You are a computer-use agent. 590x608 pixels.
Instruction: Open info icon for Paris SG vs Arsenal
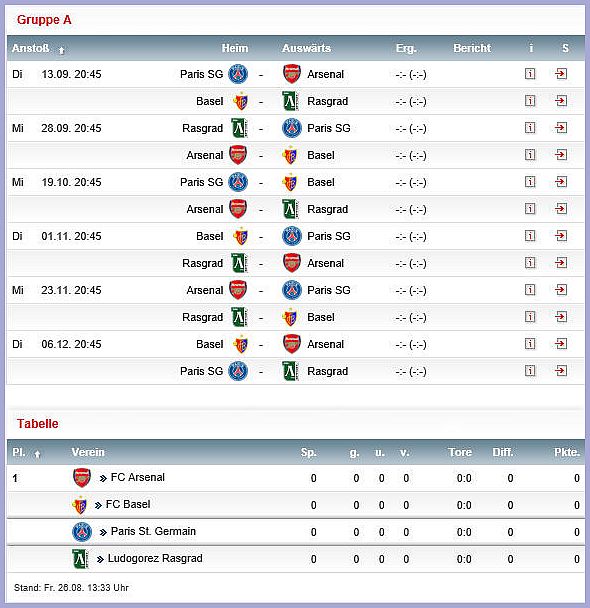(x=530, y=74)
